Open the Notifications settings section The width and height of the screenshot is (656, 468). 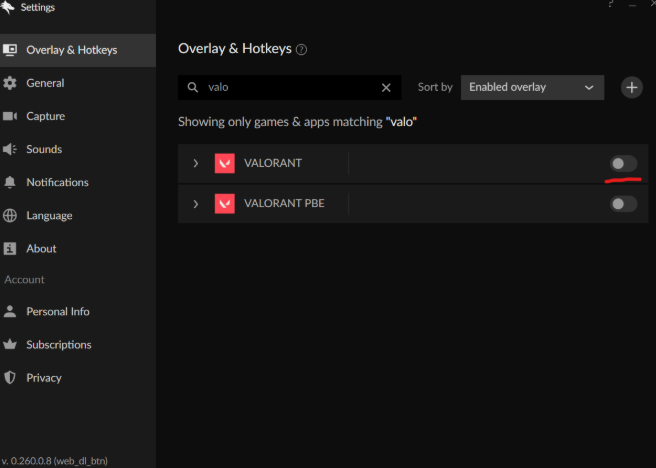click(57, 182)
